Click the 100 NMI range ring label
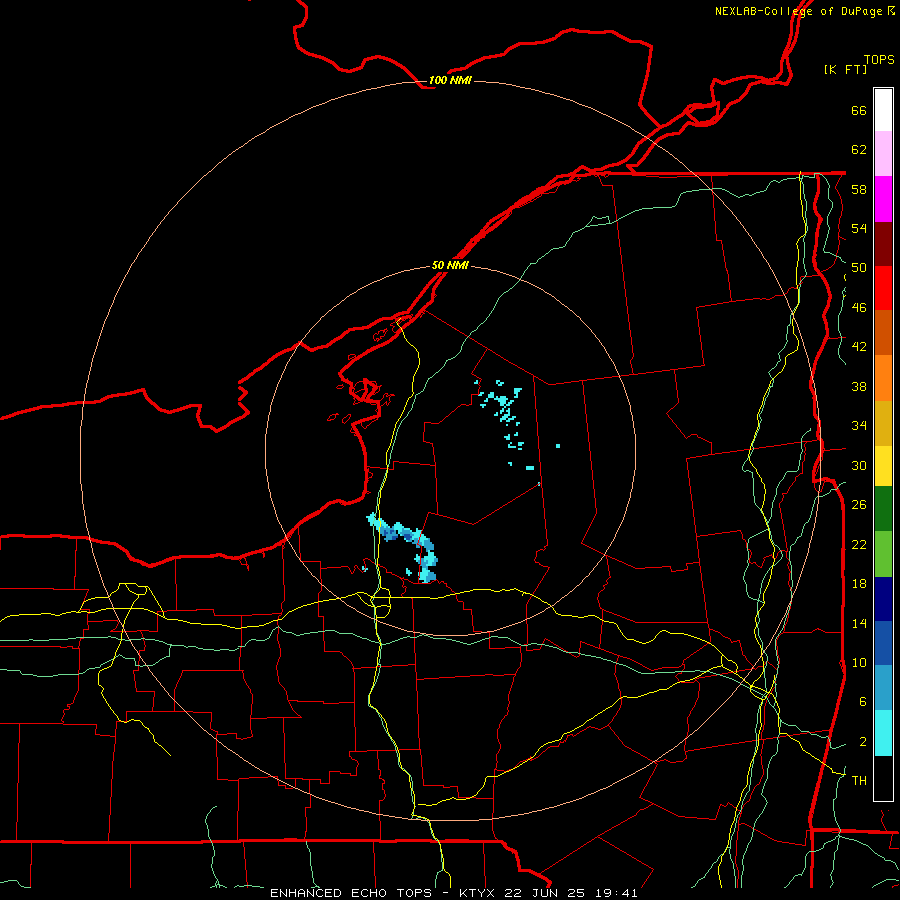Screen dimensions: 900x900 pyautogui.click(x=450, y=80)
